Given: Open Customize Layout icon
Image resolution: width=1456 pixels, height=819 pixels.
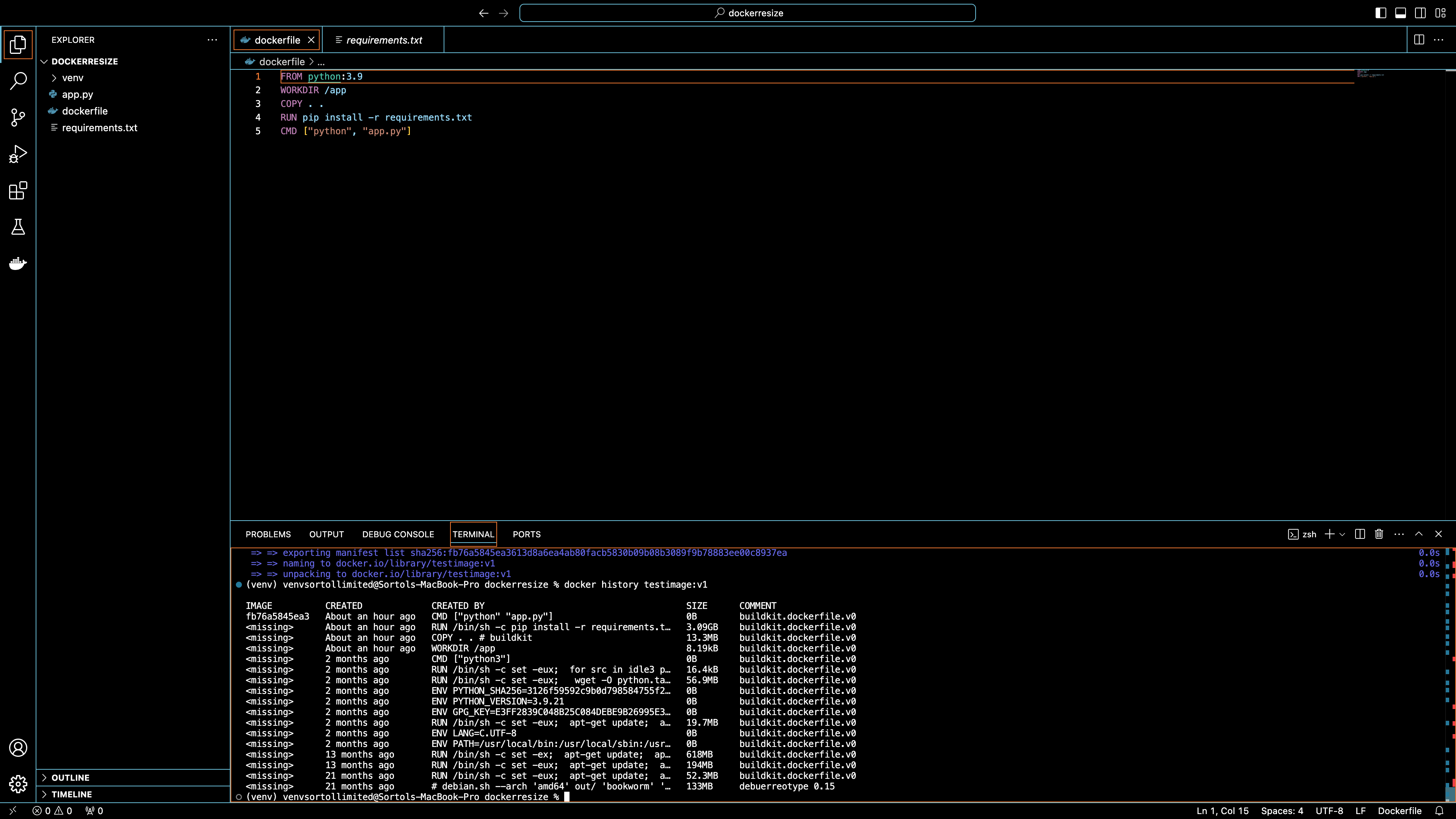Looking at the screenshot, I should point(1440,13).
